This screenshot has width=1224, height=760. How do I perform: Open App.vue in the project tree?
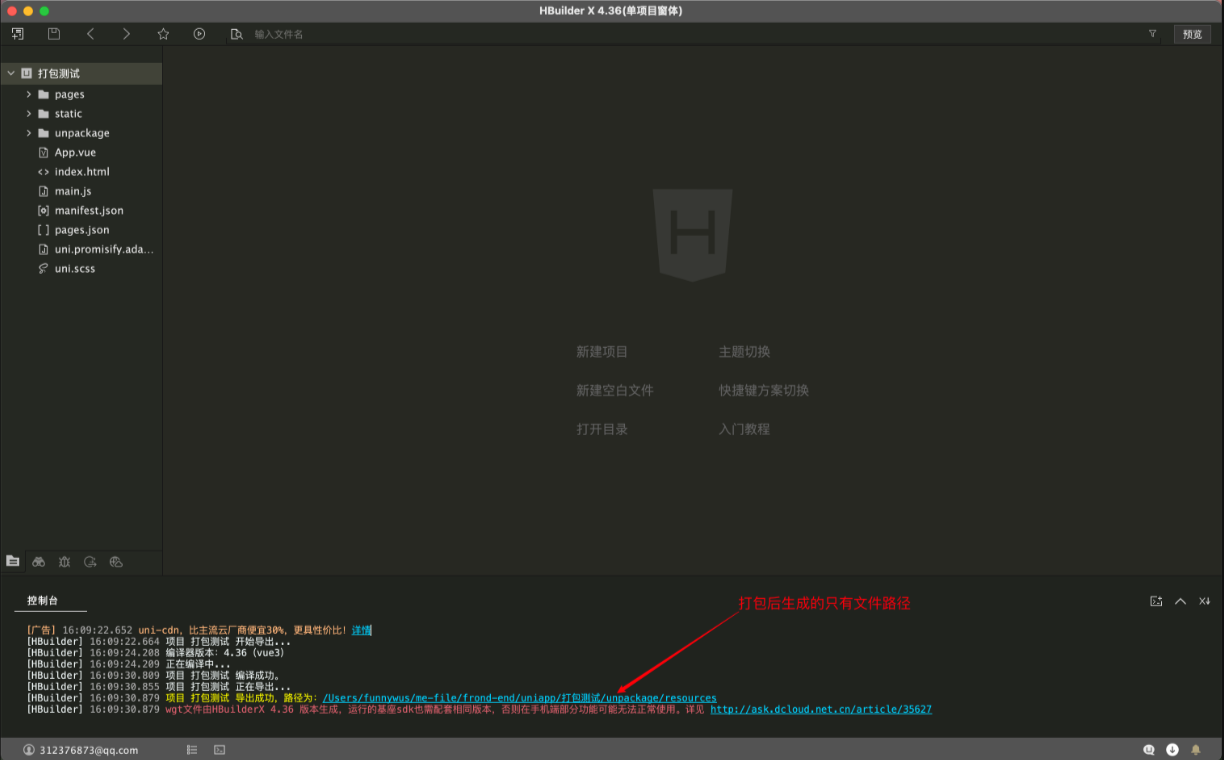click(75, 152)
